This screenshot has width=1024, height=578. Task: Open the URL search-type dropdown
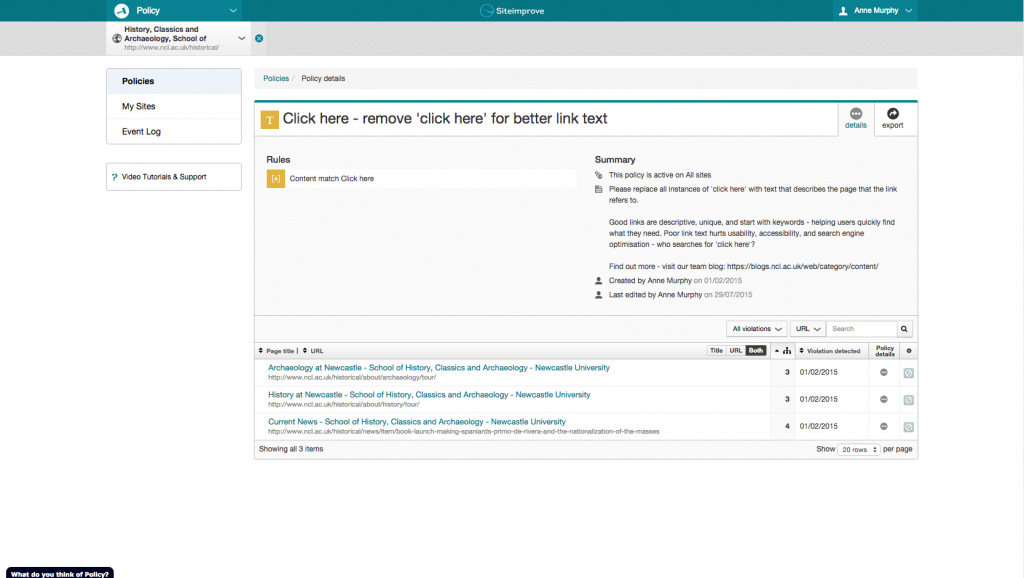pos(807,329)
